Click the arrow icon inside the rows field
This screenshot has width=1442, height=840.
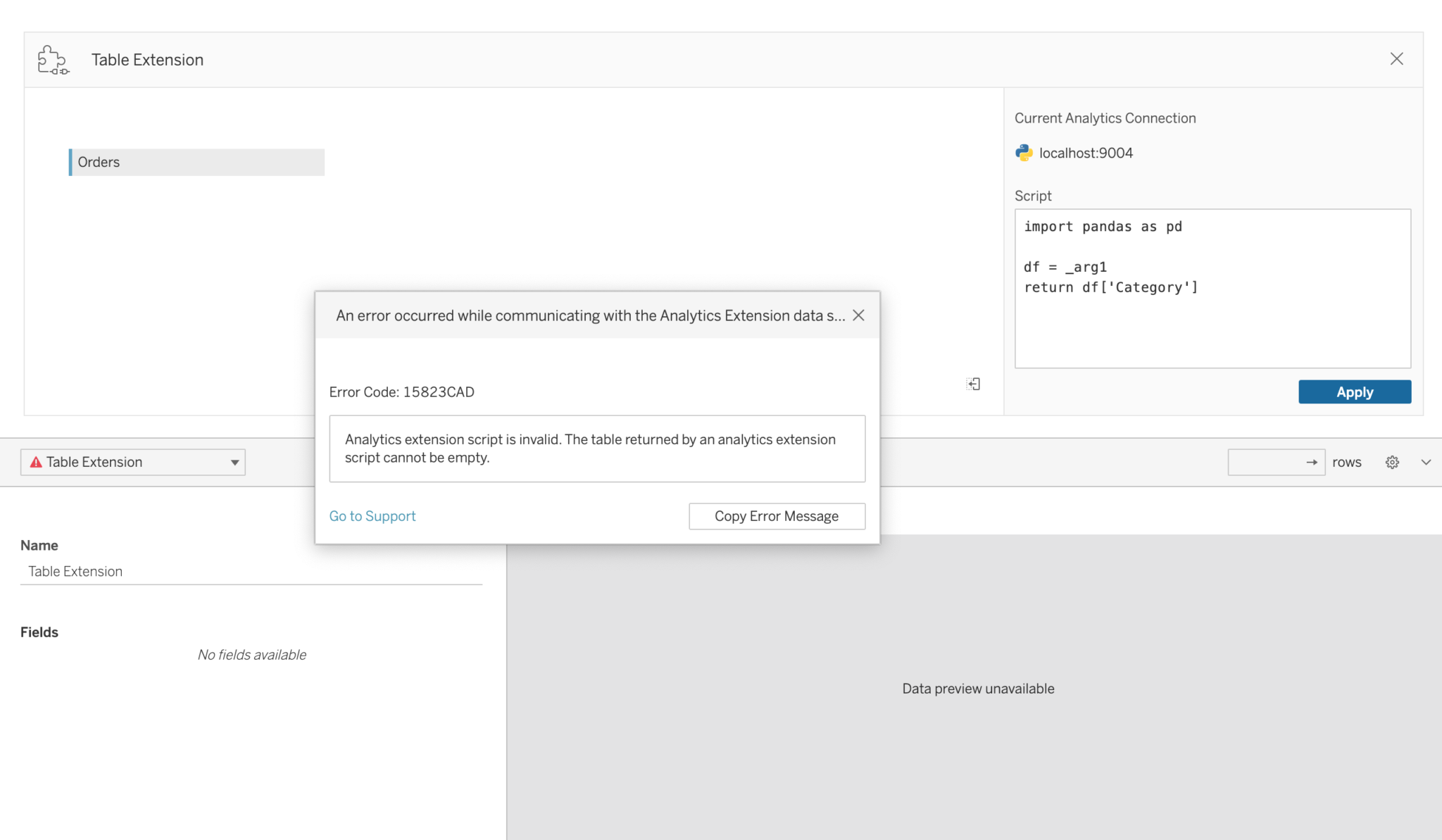tap(1312, 462)
